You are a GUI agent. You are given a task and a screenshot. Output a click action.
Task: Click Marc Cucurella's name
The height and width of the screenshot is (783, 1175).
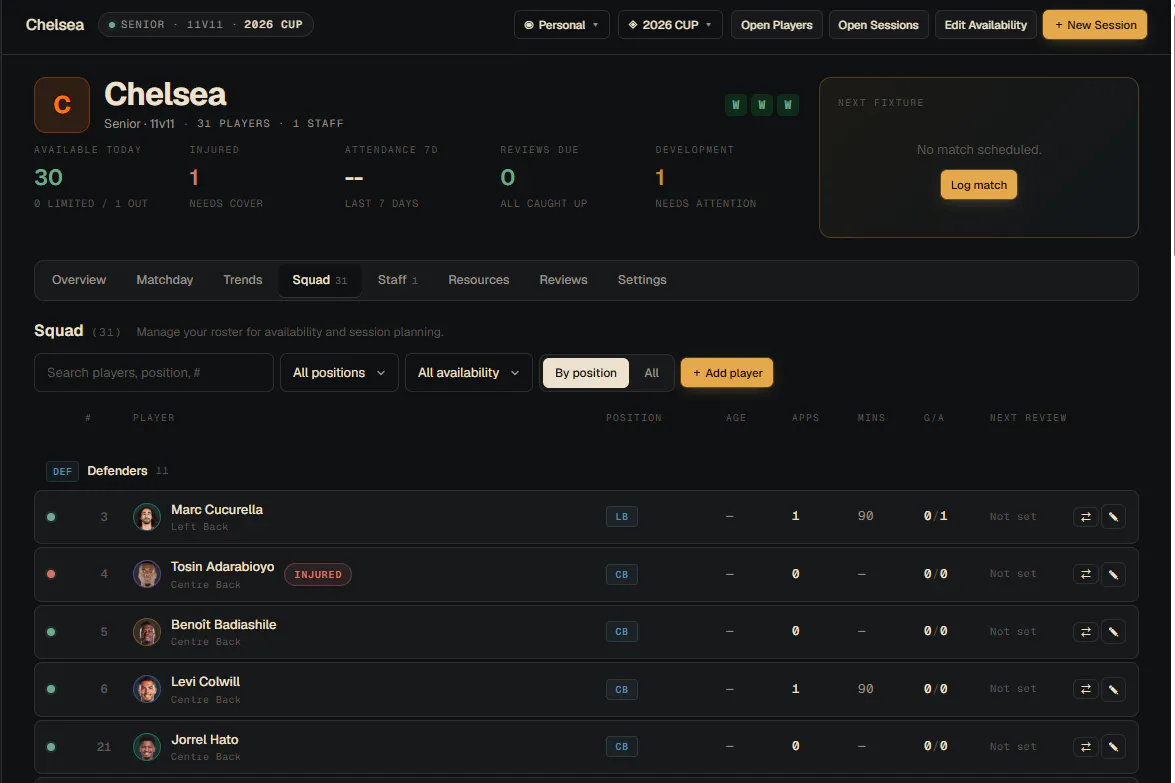tap(217, 510)
